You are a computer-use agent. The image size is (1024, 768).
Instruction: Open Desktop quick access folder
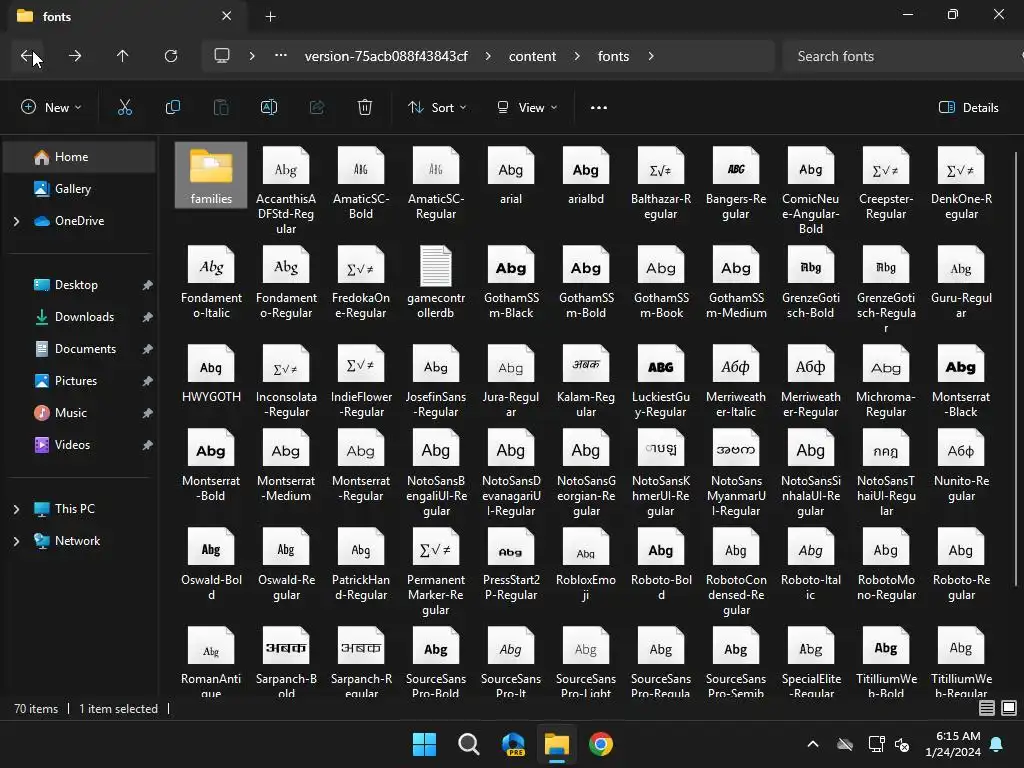click(x=80, y=285)
